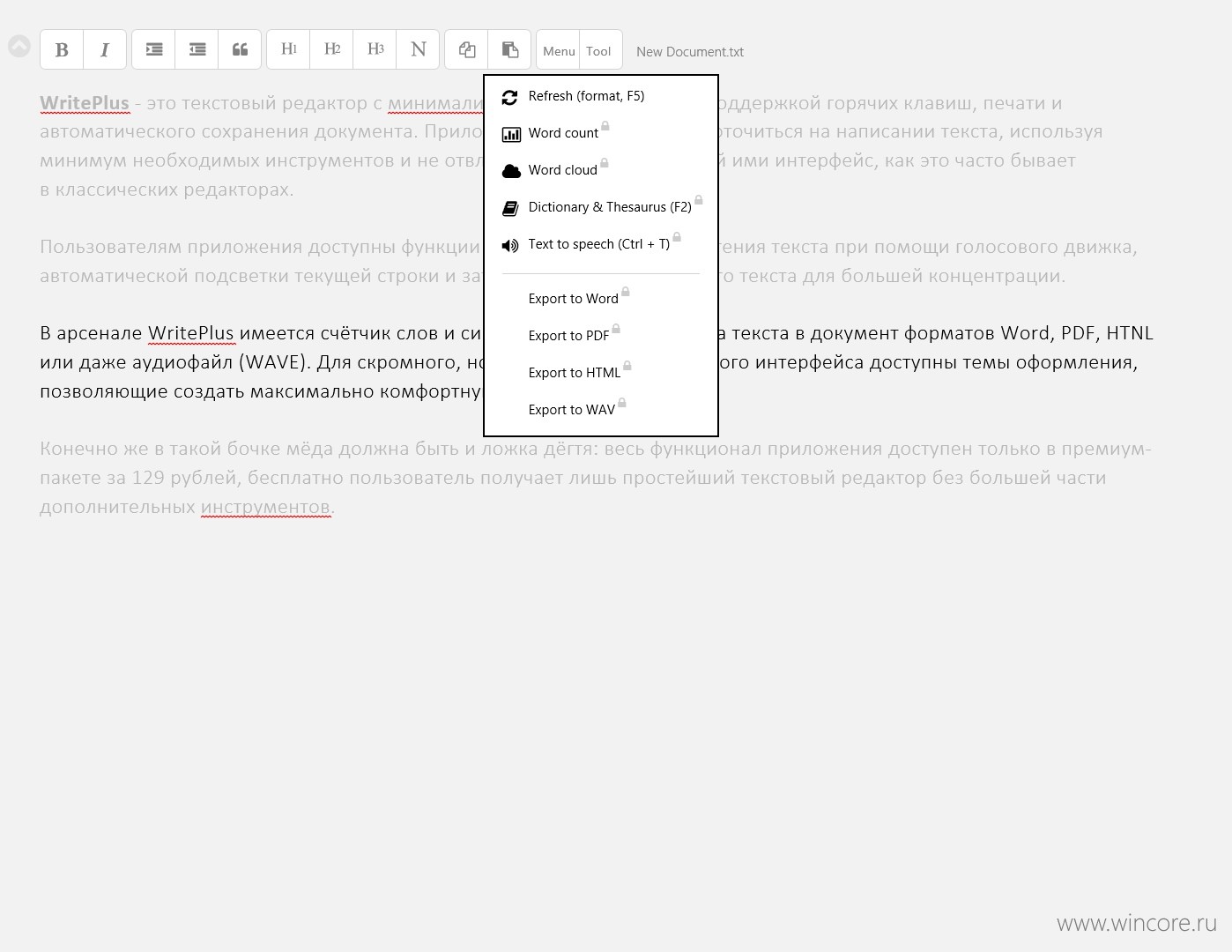The image size is (1232, 952).
Task: Set normal text style with N
Action: point(419,49)
